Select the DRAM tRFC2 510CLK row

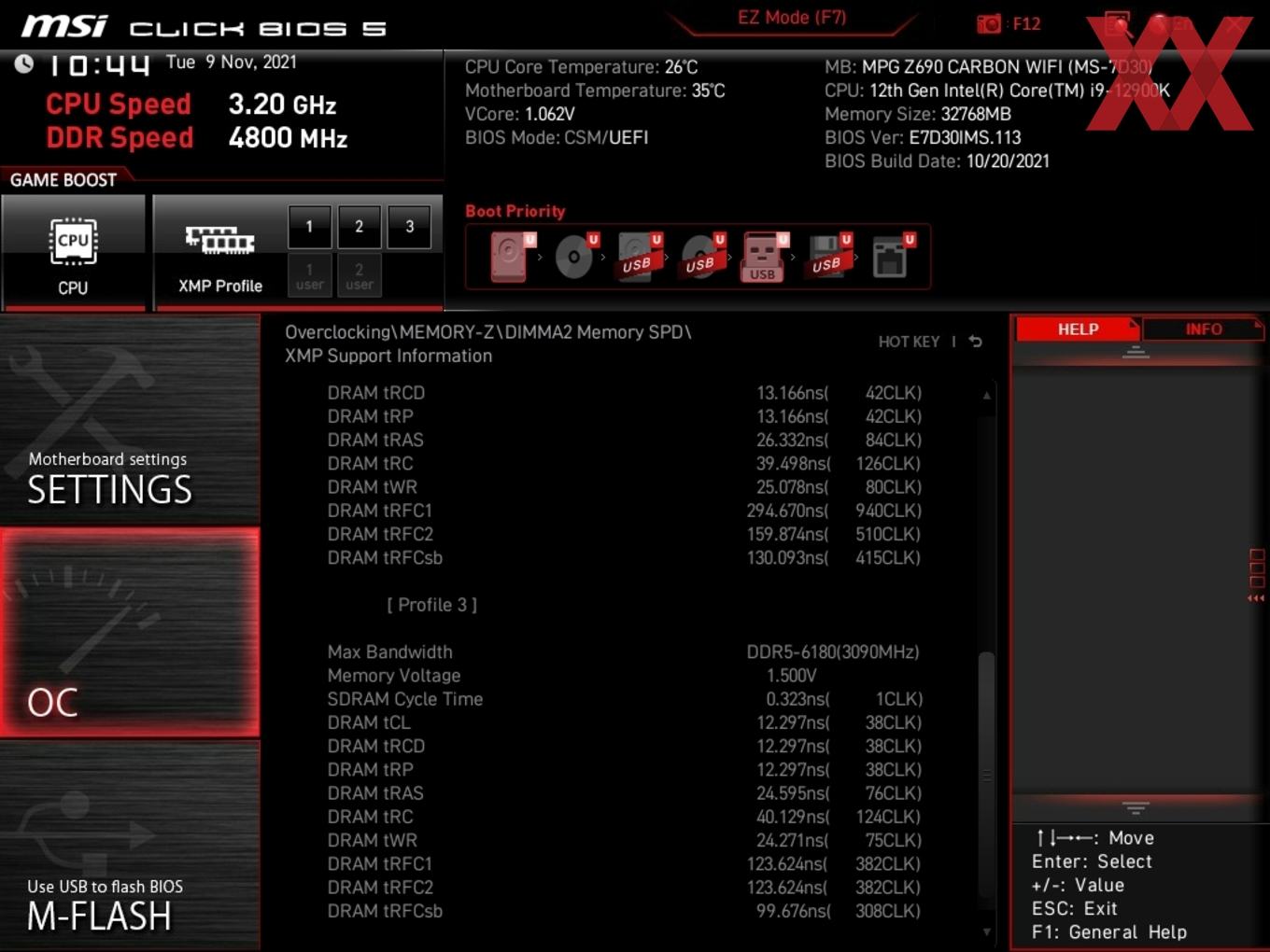click(x=625, y=534)
